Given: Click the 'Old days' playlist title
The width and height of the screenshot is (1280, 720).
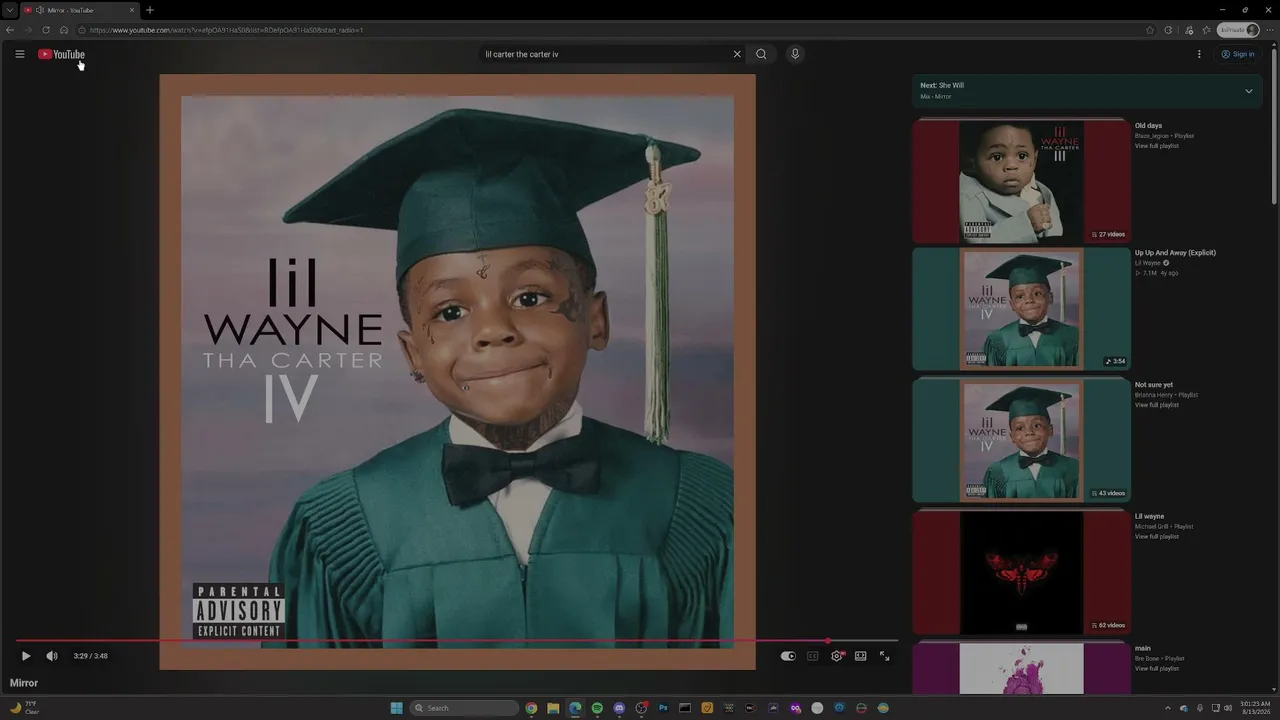Looking at the screenshot, I should coord(1148,126).
